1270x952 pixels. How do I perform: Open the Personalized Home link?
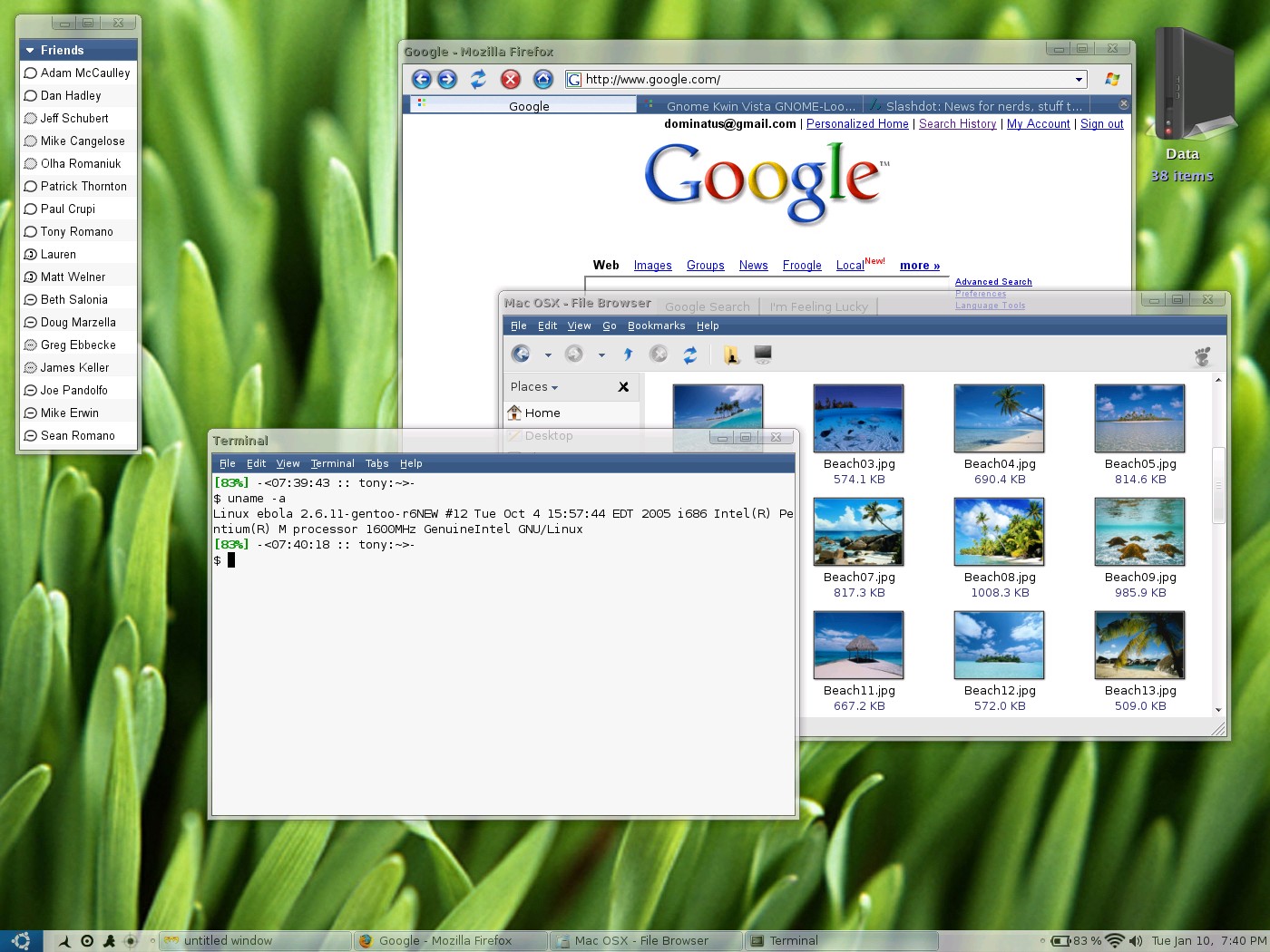(857, 124)
